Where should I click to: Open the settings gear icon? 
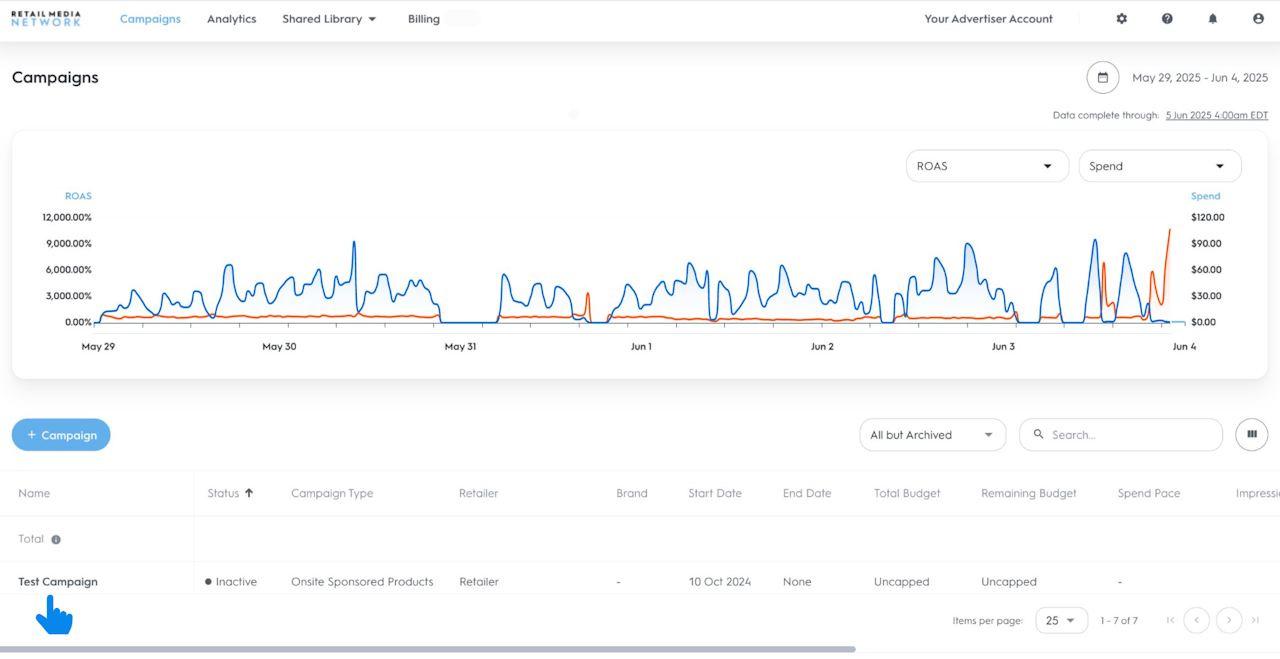coord(1121,19)
